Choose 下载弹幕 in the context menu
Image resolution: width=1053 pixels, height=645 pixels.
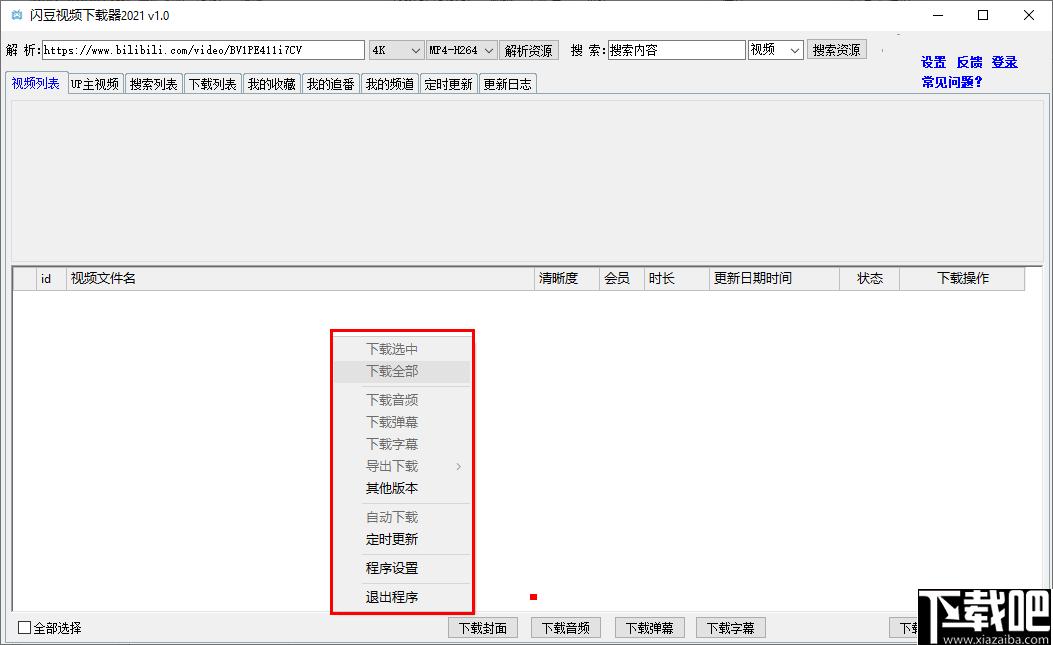click(x=402, y=423)
